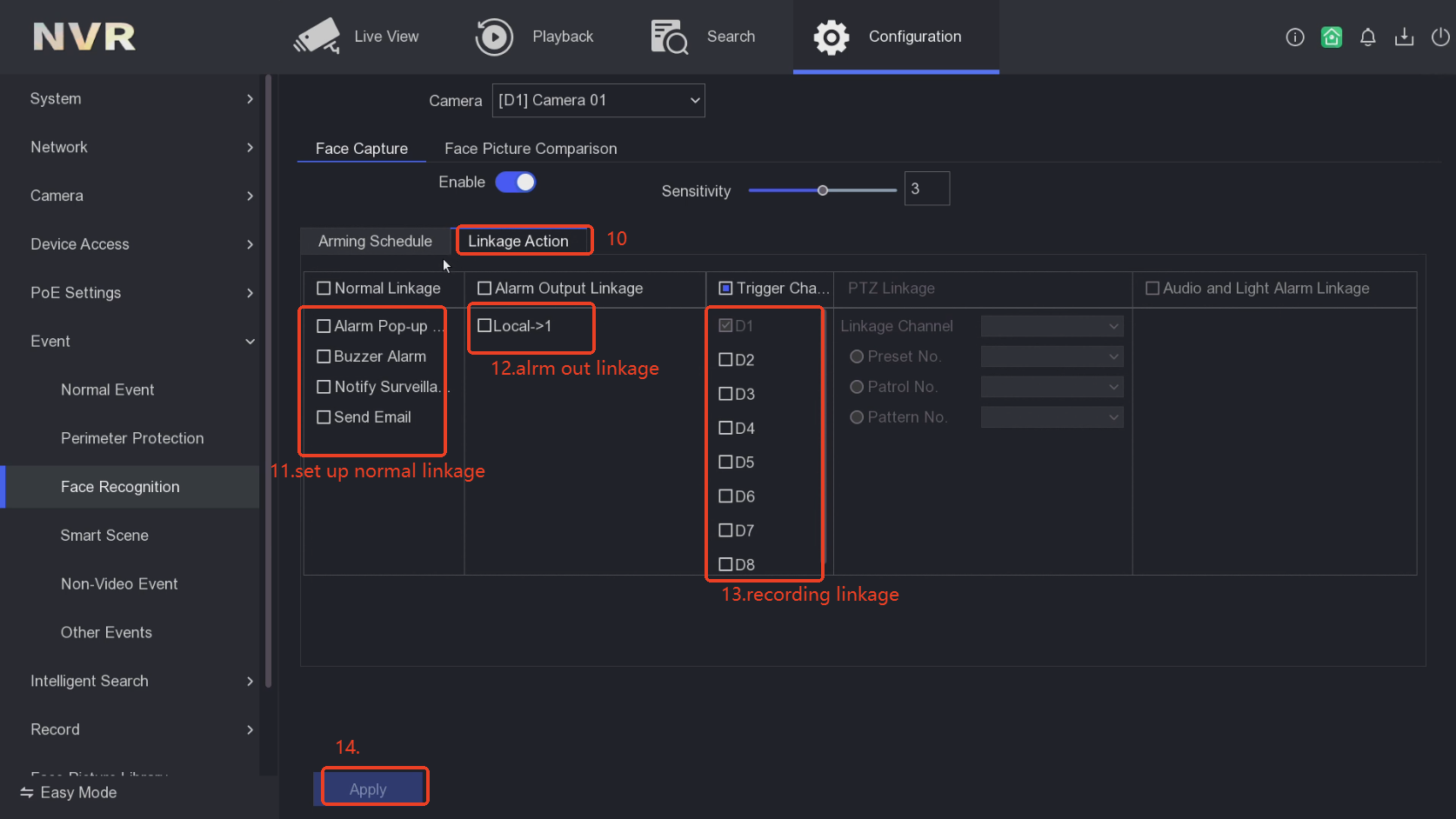Click the power shutdown icon
Screen dimensions: 1456x819
tap(1440, 37)
